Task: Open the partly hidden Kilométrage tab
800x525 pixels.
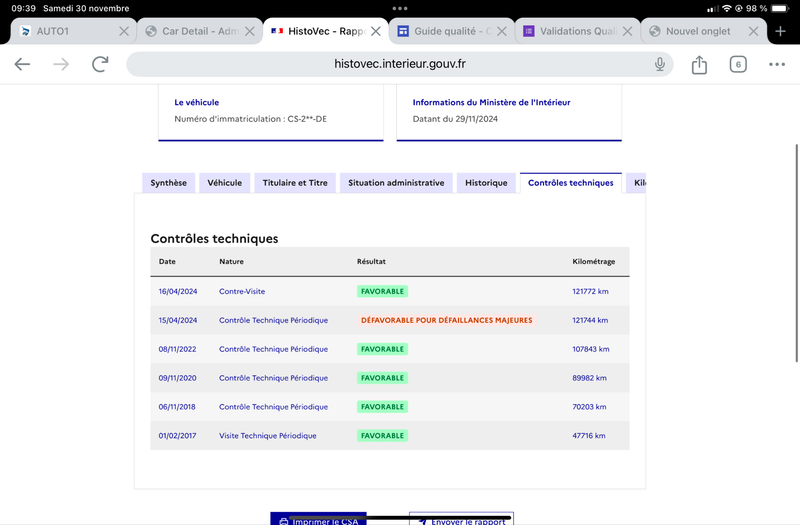Action: coord(636,183)
